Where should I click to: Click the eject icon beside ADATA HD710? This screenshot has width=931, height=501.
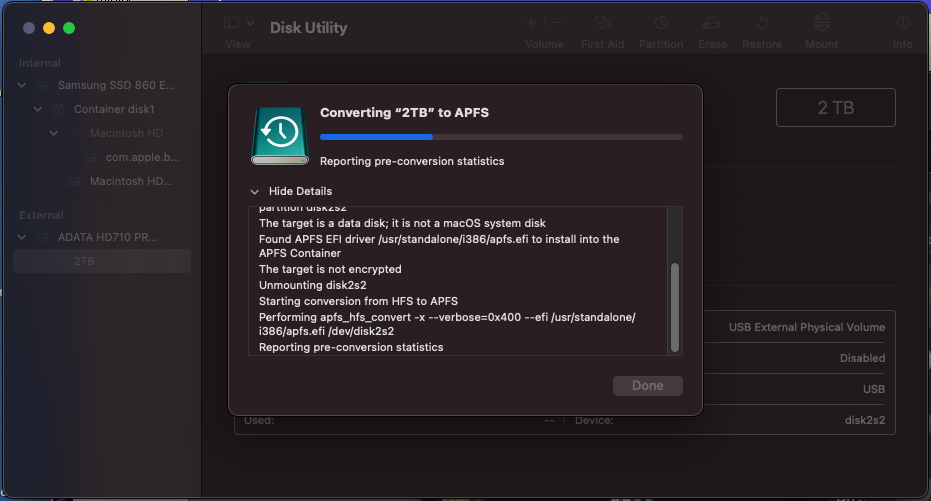176,237
